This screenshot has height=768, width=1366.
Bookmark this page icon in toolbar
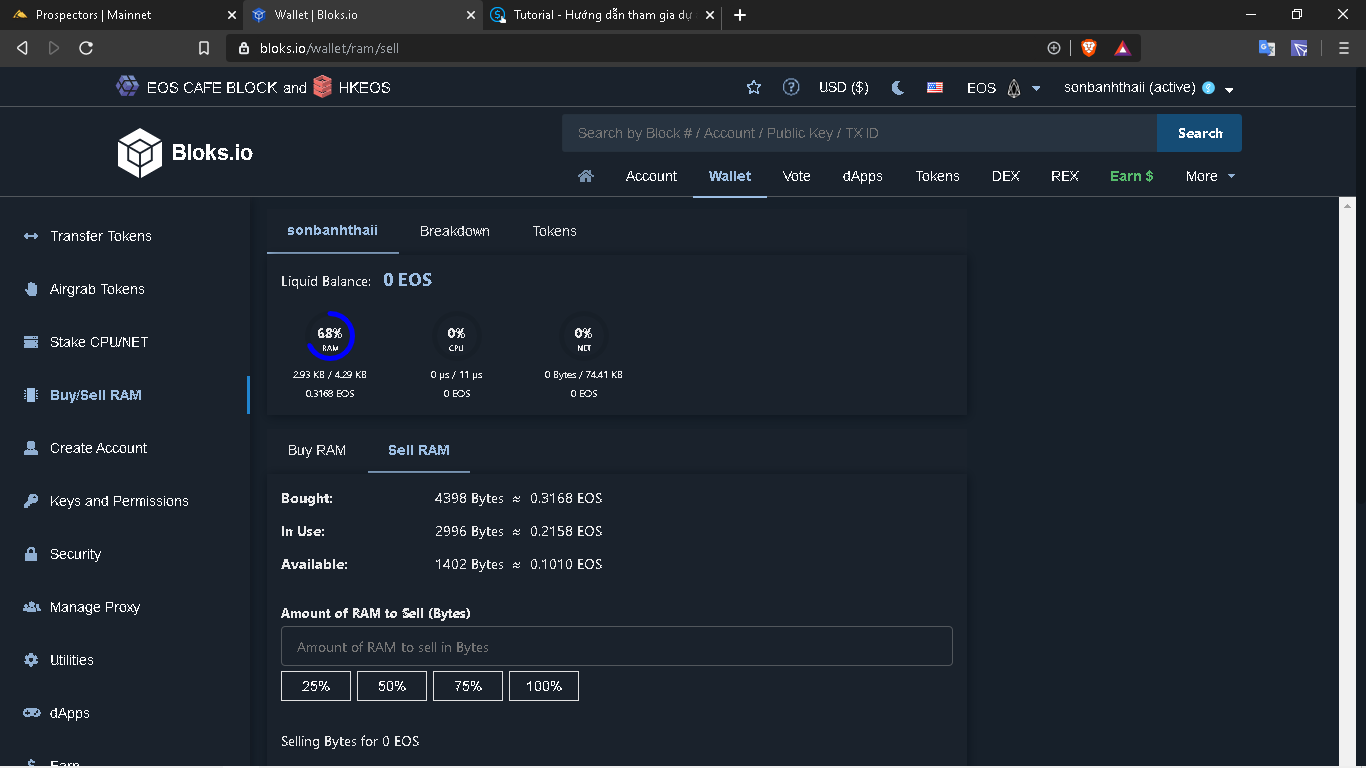pyautogui.click(x=204, y=48)
